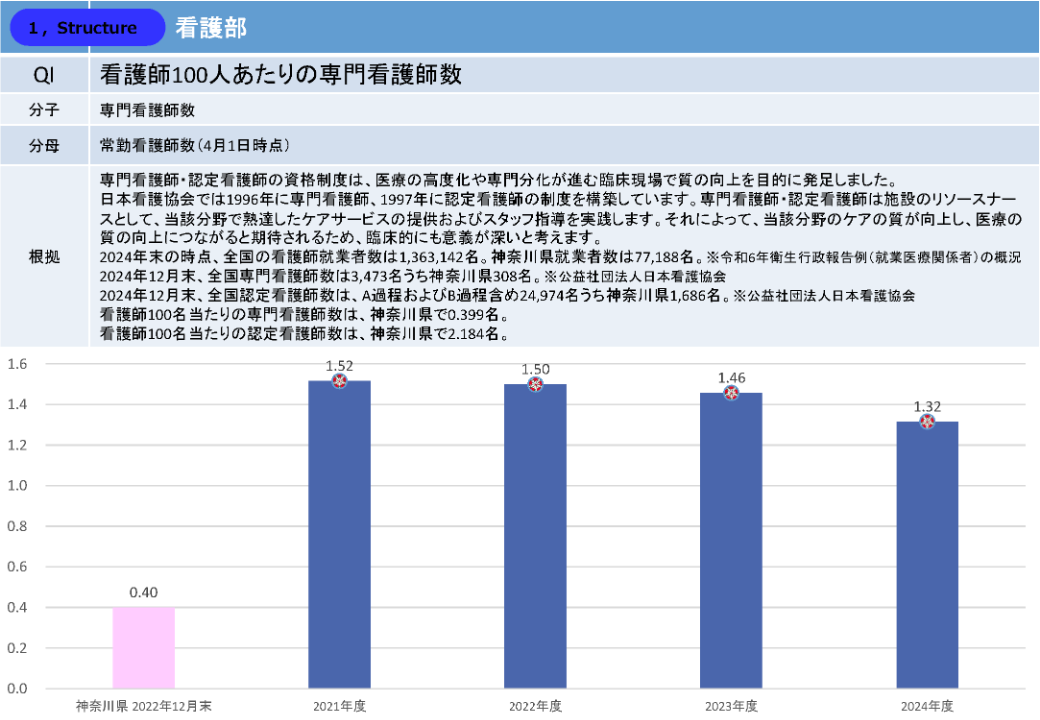Click the marker icon atop the 2021年度 bar
The width and height of the screenshot is (1040, 720).
[339, 381]
